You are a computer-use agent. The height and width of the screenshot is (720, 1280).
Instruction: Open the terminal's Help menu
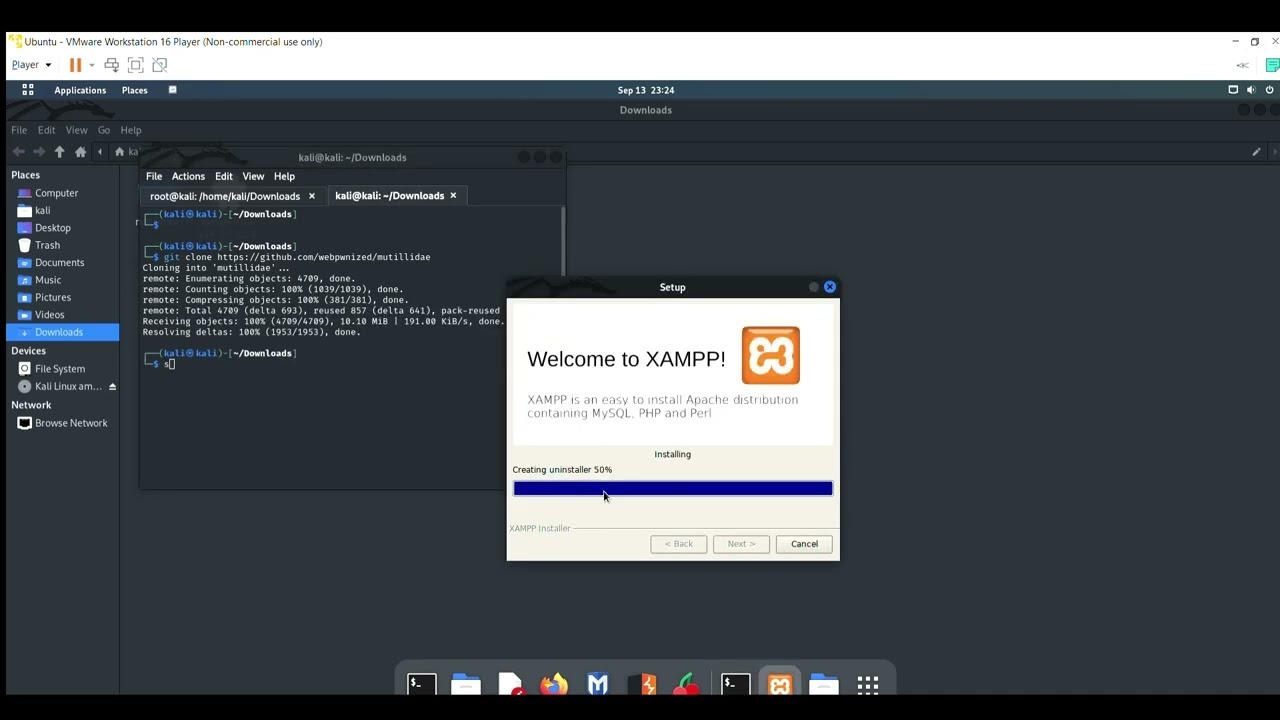pos(284,176)
